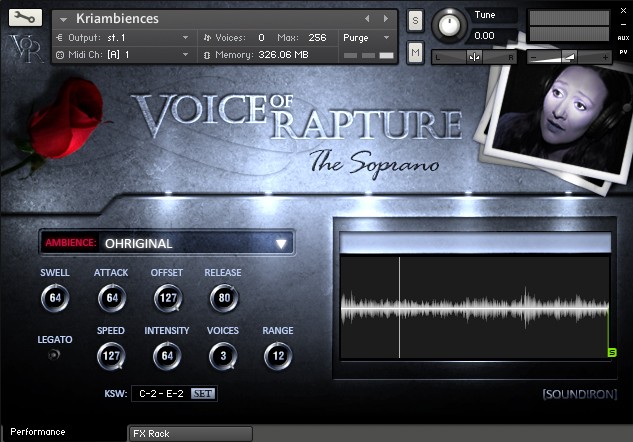
Task: Decrease volume with minus icon
Action: [x=534, y=58]
